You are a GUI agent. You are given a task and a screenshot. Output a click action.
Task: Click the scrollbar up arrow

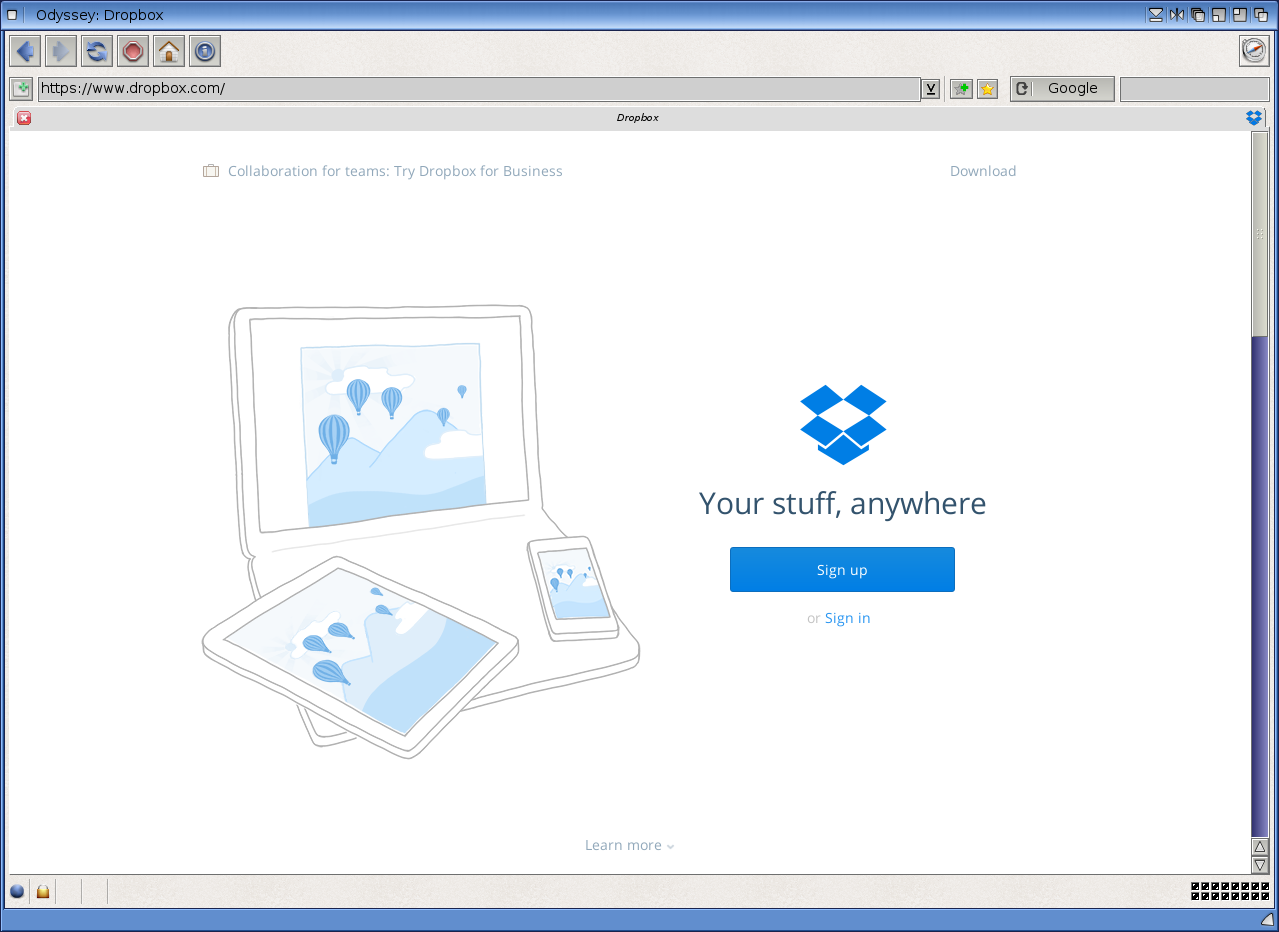tap(1260, 847)
